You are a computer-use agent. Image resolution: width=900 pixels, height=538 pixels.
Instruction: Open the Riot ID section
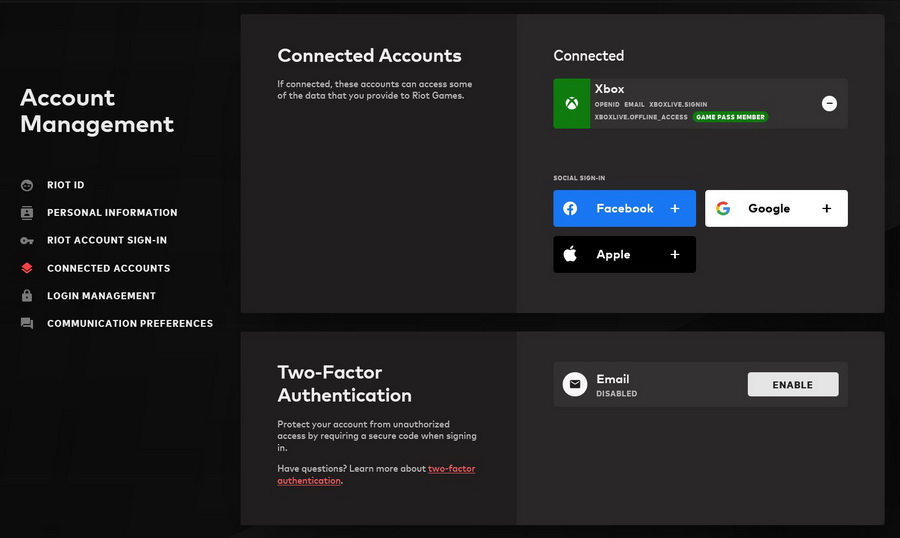point(66,185)
